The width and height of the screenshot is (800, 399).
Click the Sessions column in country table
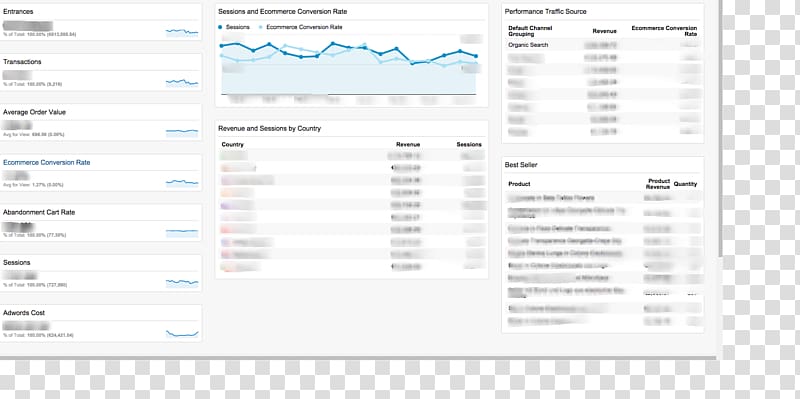pyautogui.click(x=469, y=144)
